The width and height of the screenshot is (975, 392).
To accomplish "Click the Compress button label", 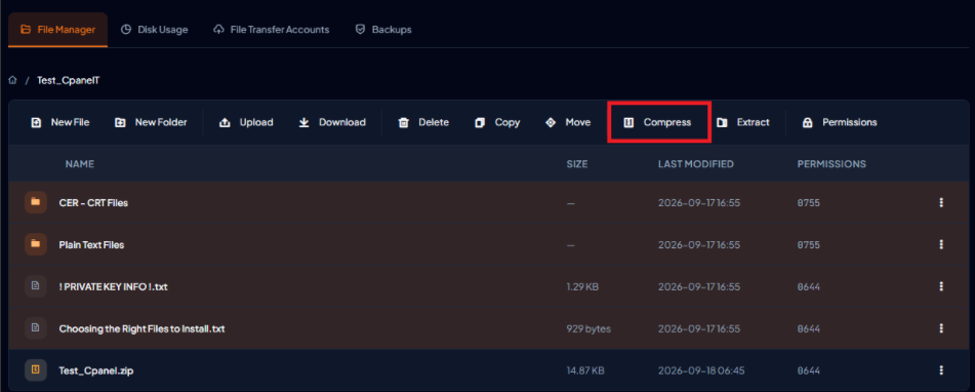I will [667, 123].
